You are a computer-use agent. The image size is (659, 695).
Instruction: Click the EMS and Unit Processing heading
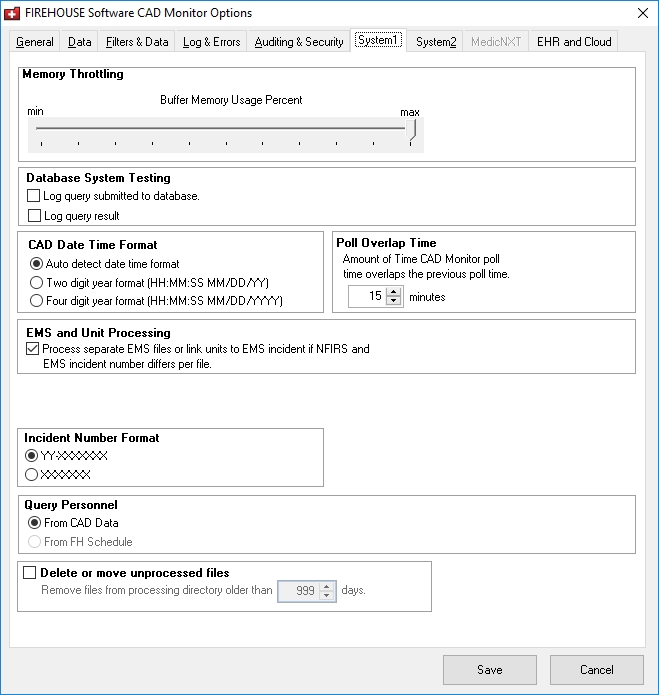98,333
